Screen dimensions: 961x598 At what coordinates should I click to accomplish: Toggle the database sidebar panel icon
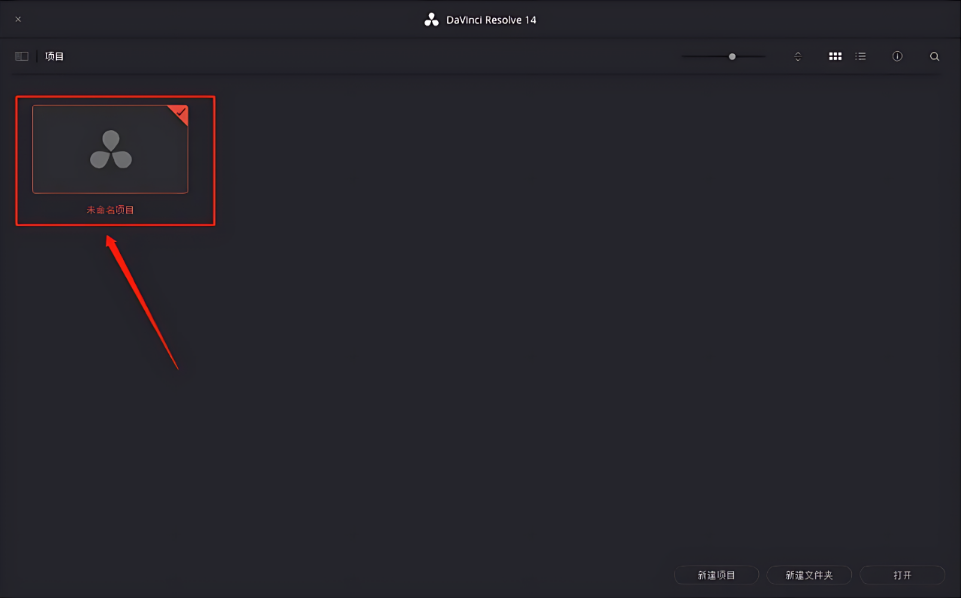[x=22, y=56]
